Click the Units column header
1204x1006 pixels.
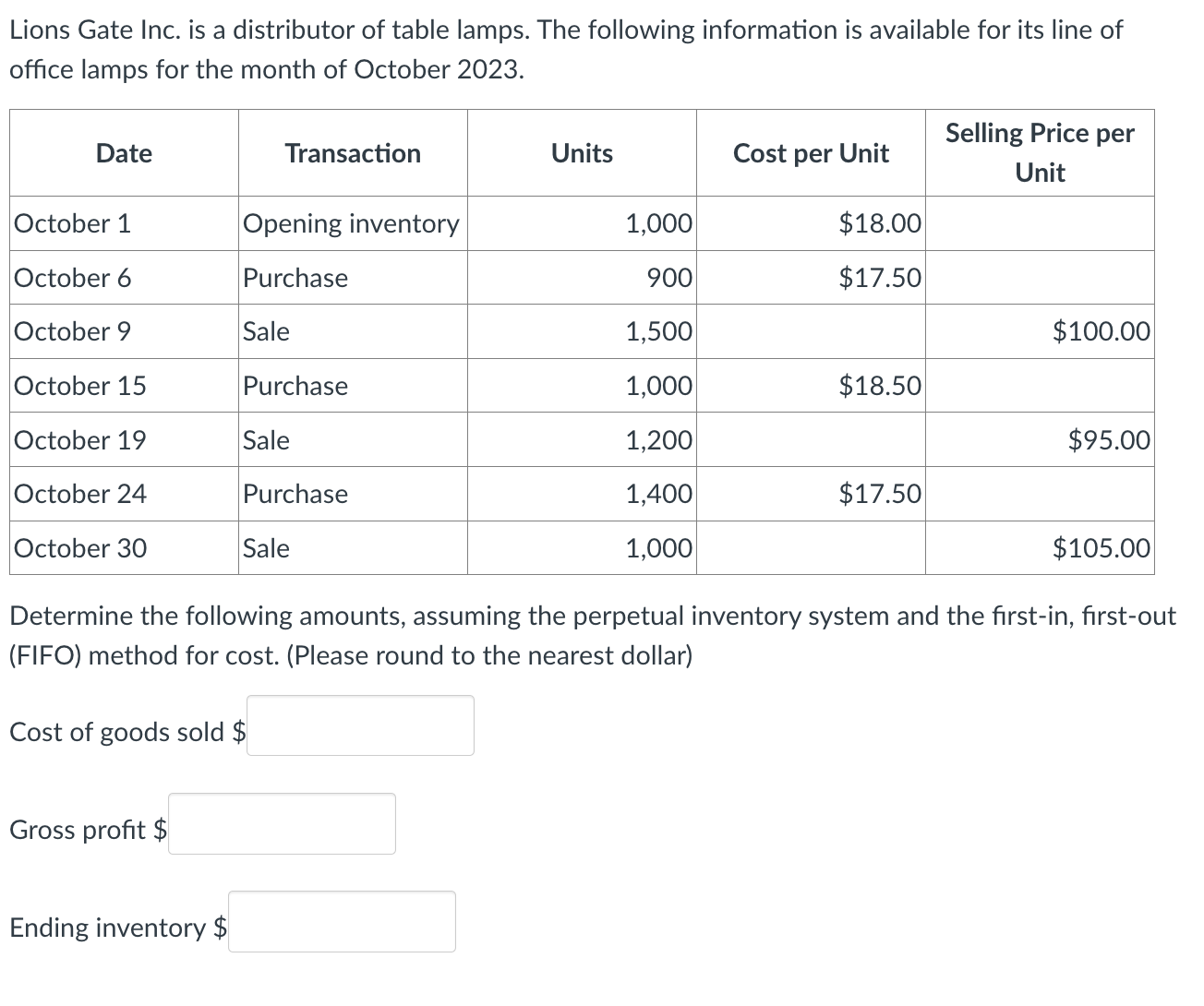pos(582,153)
